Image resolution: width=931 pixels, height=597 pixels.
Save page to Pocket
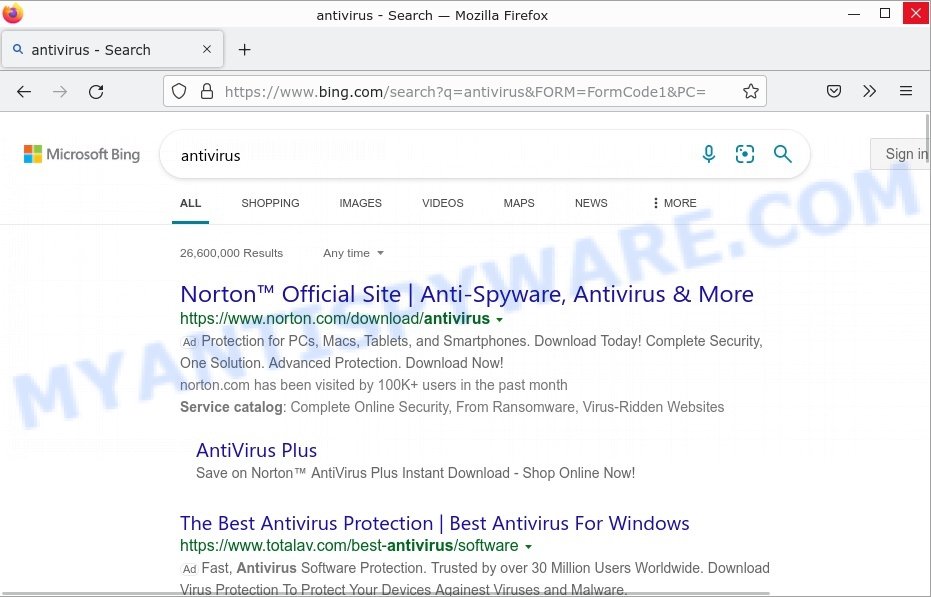pyautogui.click(x=834, y=91)
